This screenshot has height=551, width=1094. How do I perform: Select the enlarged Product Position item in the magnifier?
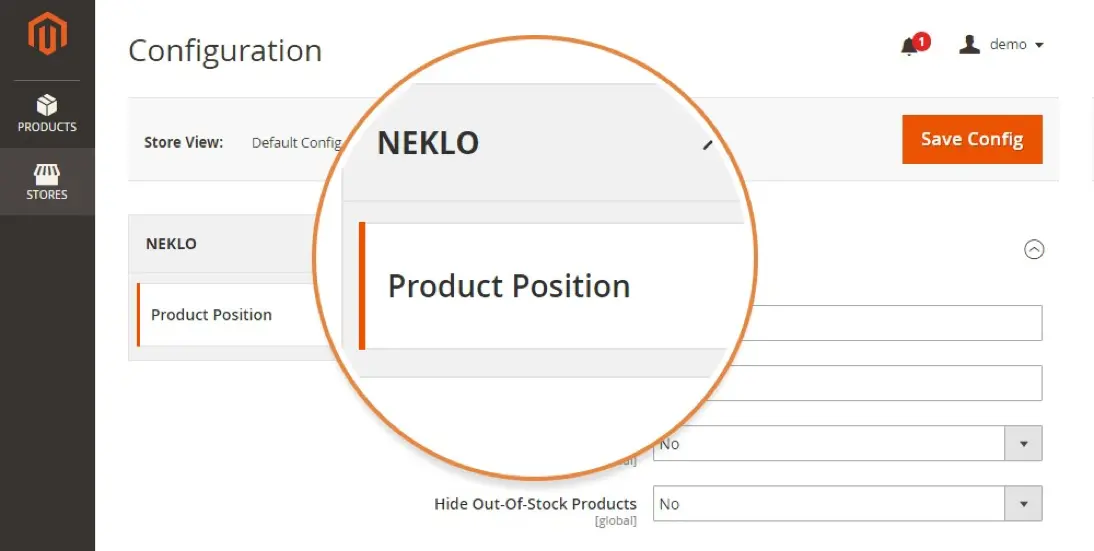pos(509,286)
